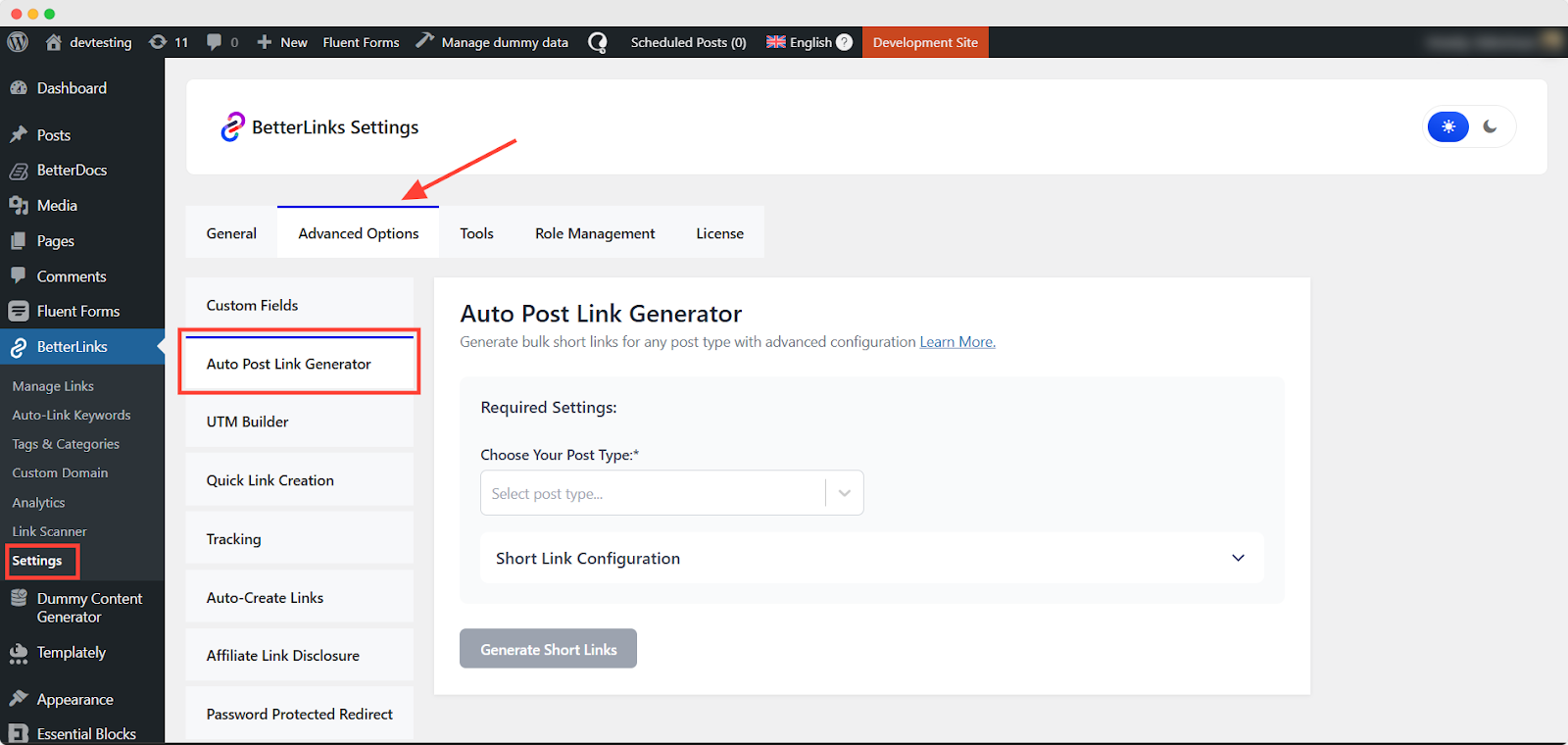Click Manage dummy data label

pyautogui.click(x=505, y=42)
